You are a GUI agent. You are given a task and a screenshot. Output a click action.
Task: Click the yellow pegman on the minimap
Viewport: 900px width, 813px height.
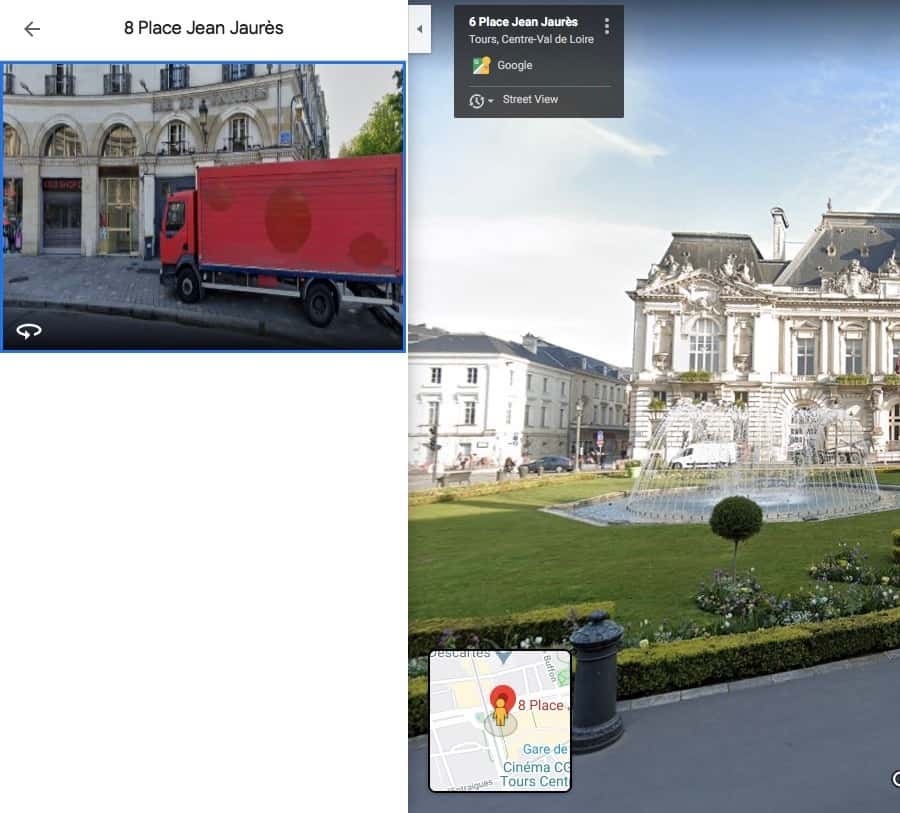500,713
